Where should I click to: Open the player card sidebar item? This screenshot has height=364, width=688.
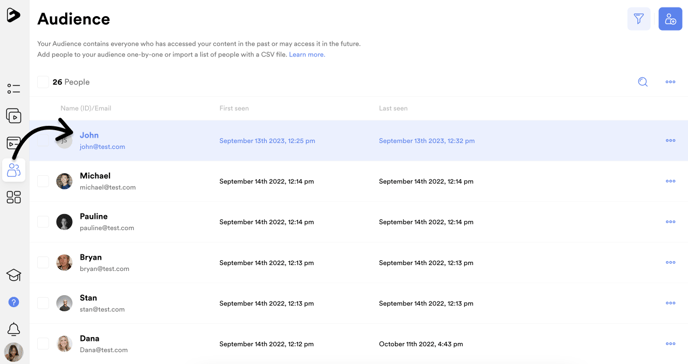point(12,143)
